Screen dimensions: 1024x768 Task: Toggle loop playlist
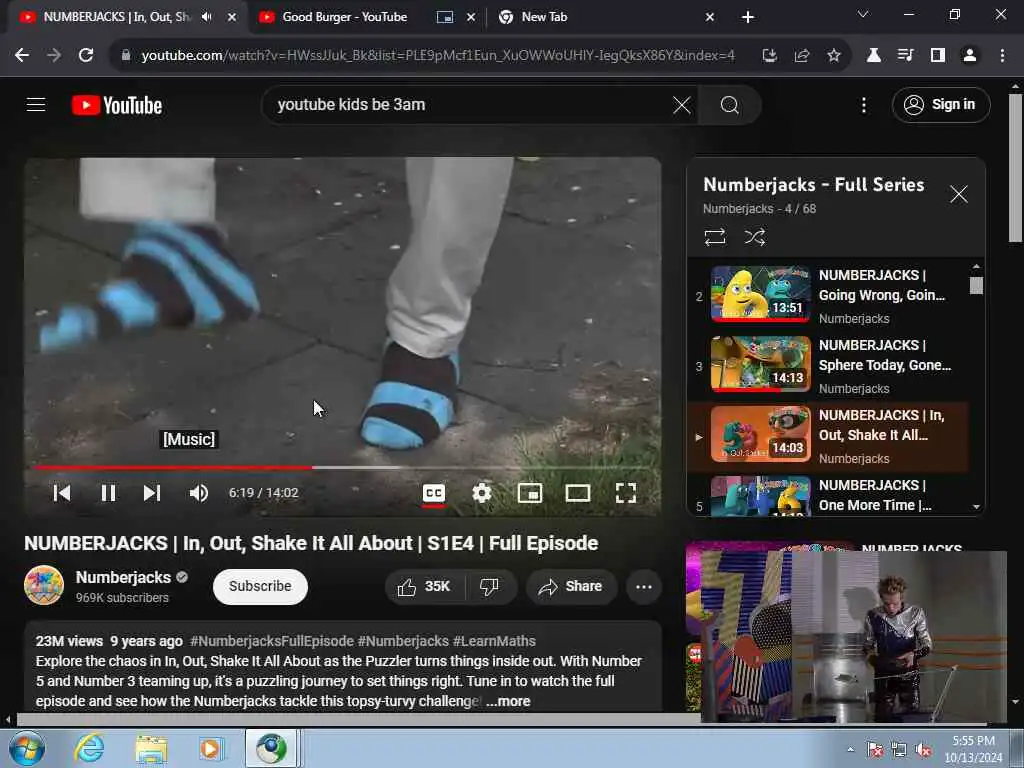pos(715,237)
